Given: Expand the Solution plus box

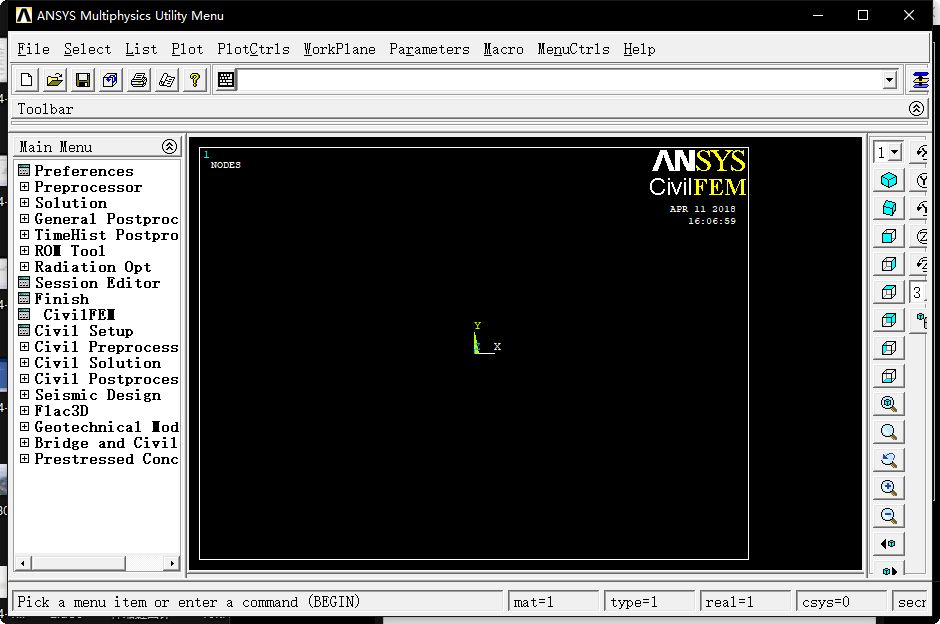Looking at the screenshot, I should coord(24,203).
